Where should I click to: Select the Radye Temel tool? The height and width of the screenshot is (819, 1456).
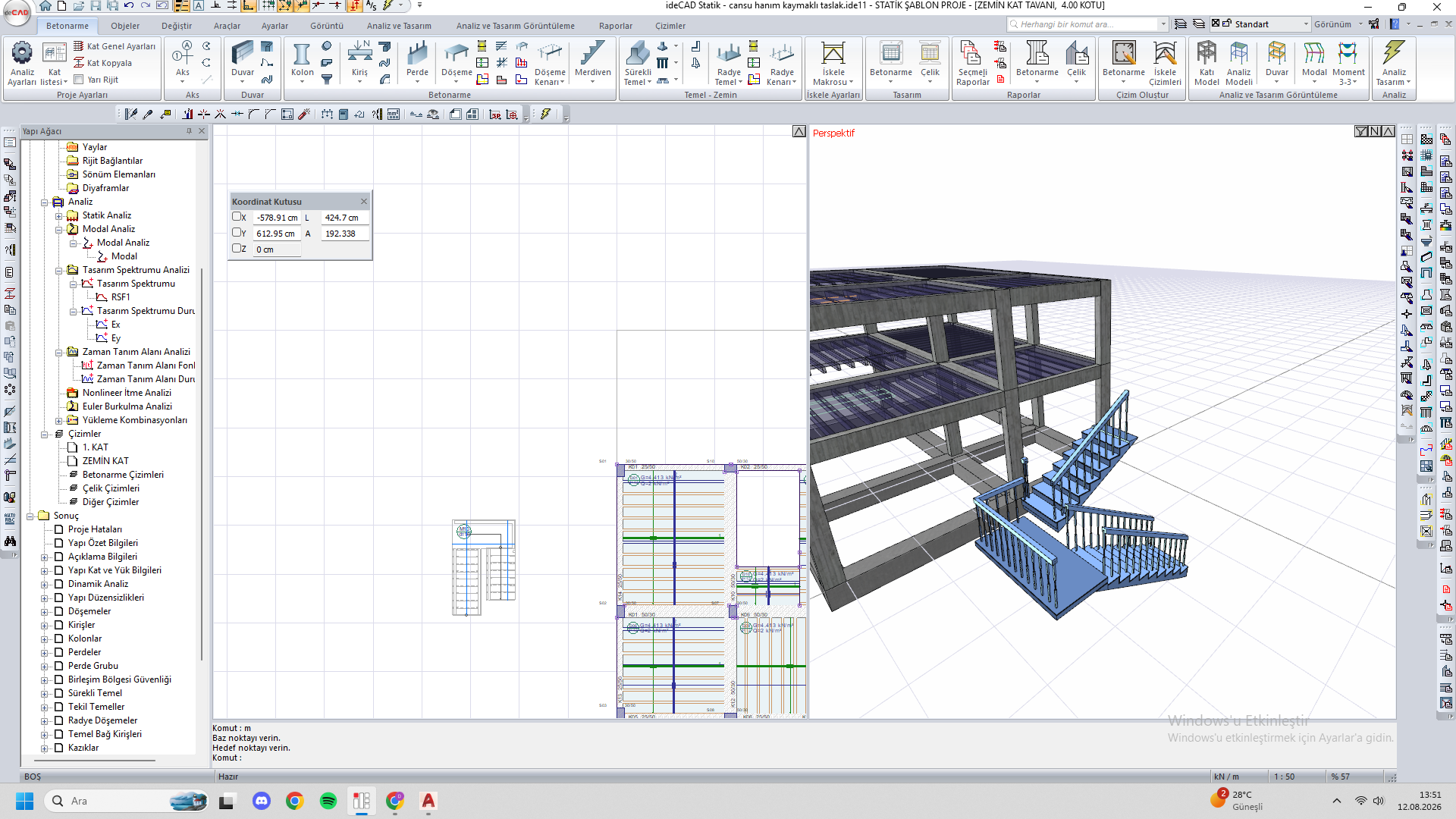tap(729, 64)
